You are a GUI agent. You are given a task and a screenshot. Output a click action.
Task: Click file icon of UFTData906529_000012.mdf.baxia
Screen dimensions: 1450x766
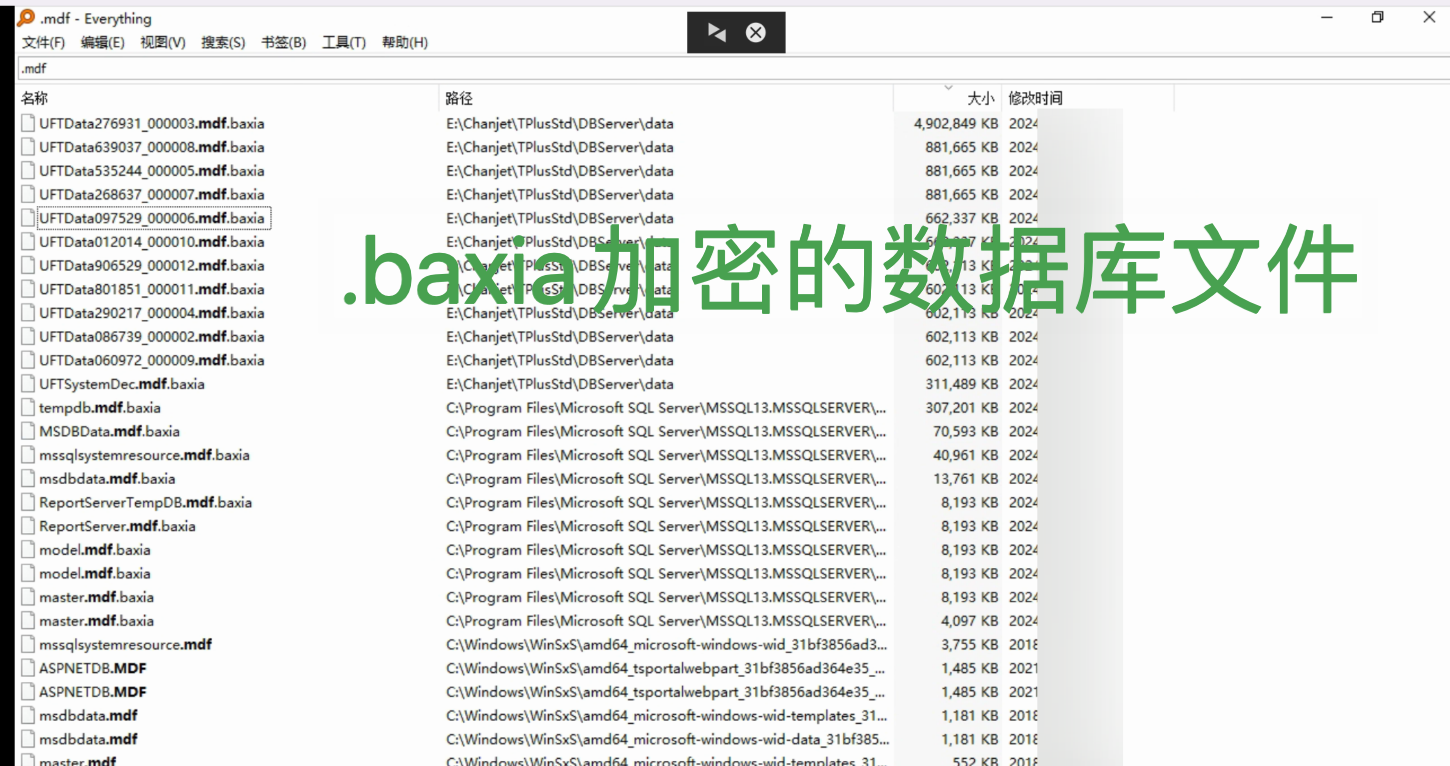(28, 266)
